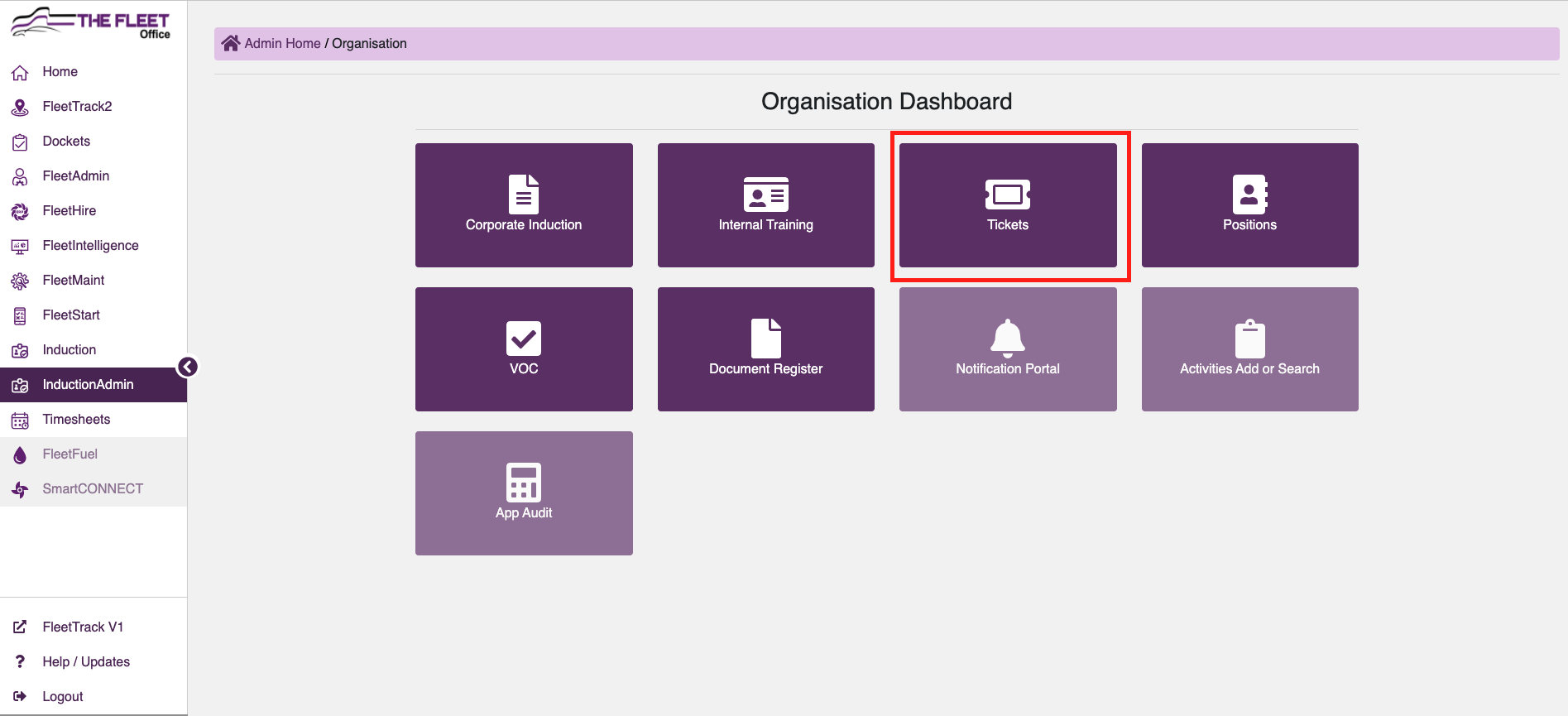1568x716 pixels.
Task: Click the InductionAdmin badge icon
Action: coord(20,386)
